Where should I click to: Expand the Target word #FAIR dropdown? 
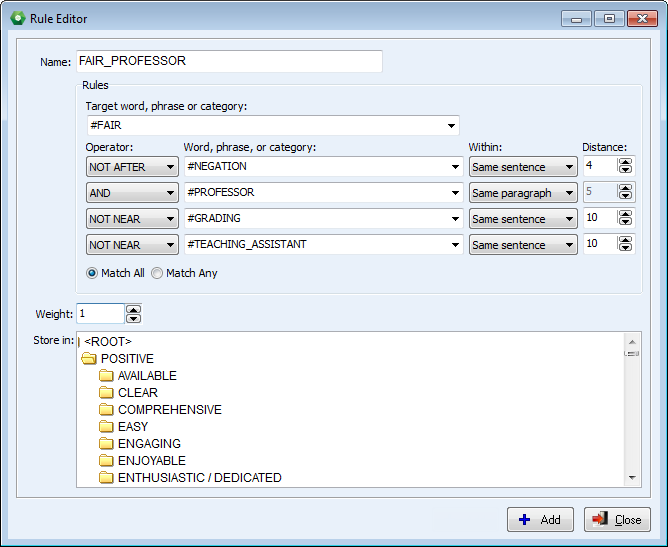pos(452,126)
